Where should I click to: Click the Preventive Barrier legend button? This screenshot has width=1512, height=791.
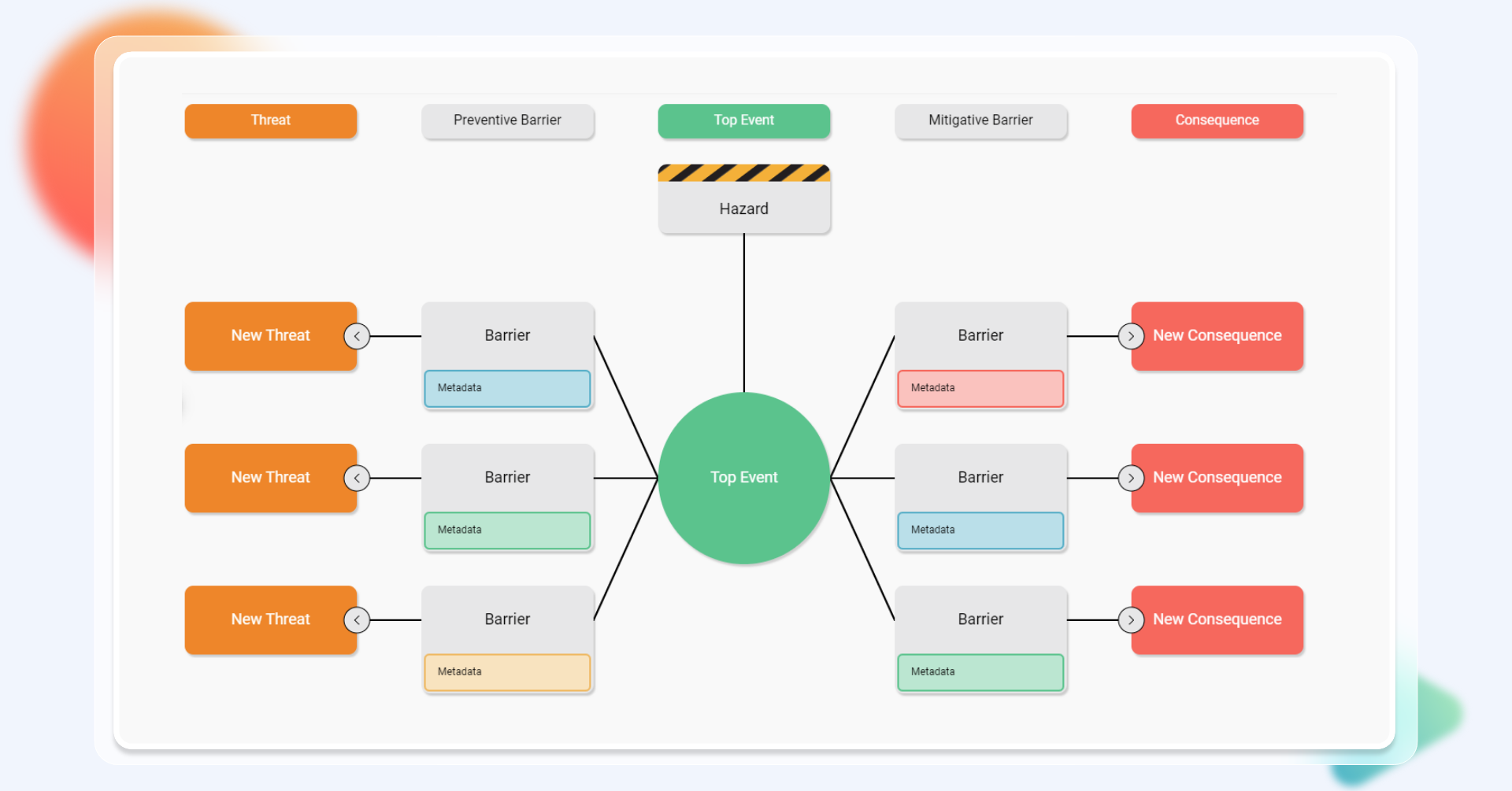508,120
